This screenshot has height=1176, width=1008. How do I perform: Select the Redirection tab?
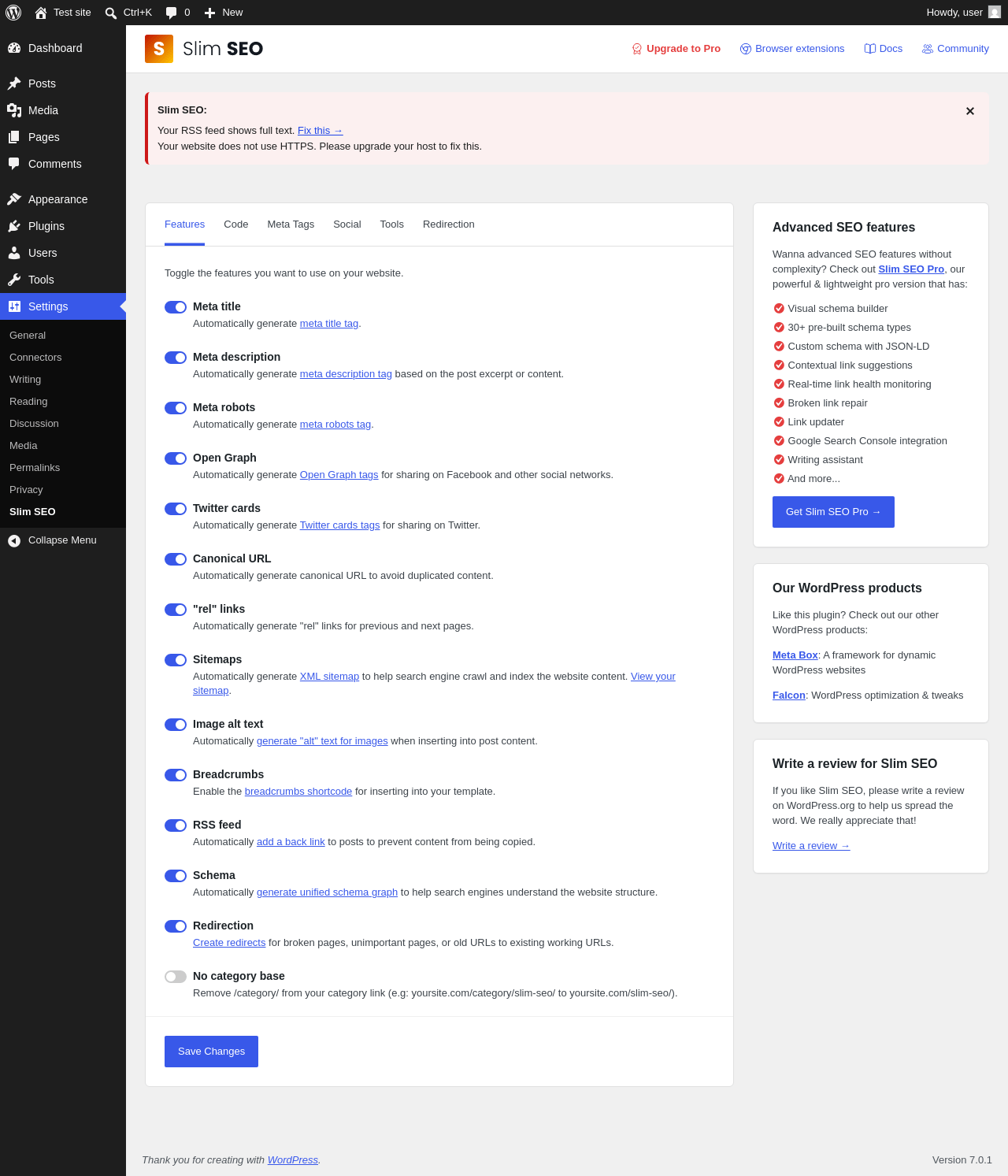[449, 224]
